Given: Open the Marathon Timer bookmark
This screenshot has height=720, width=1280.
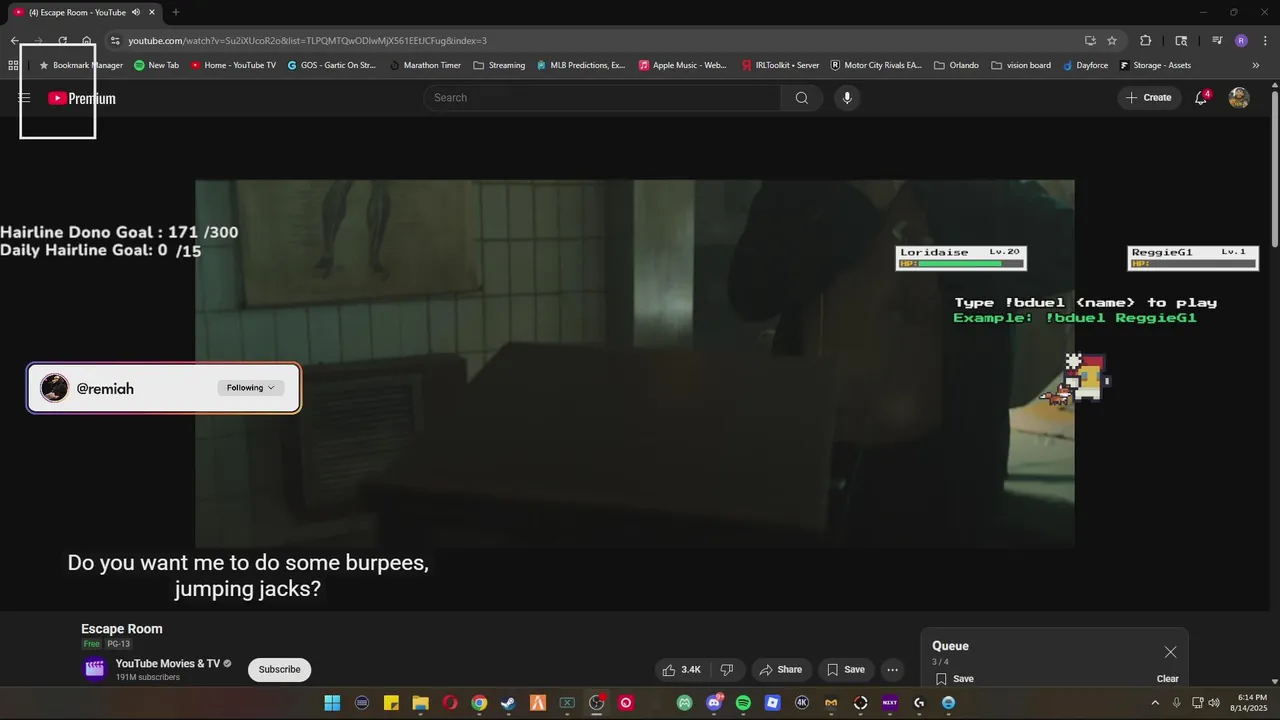Looking at the screenshot, I should click(425, 65).
